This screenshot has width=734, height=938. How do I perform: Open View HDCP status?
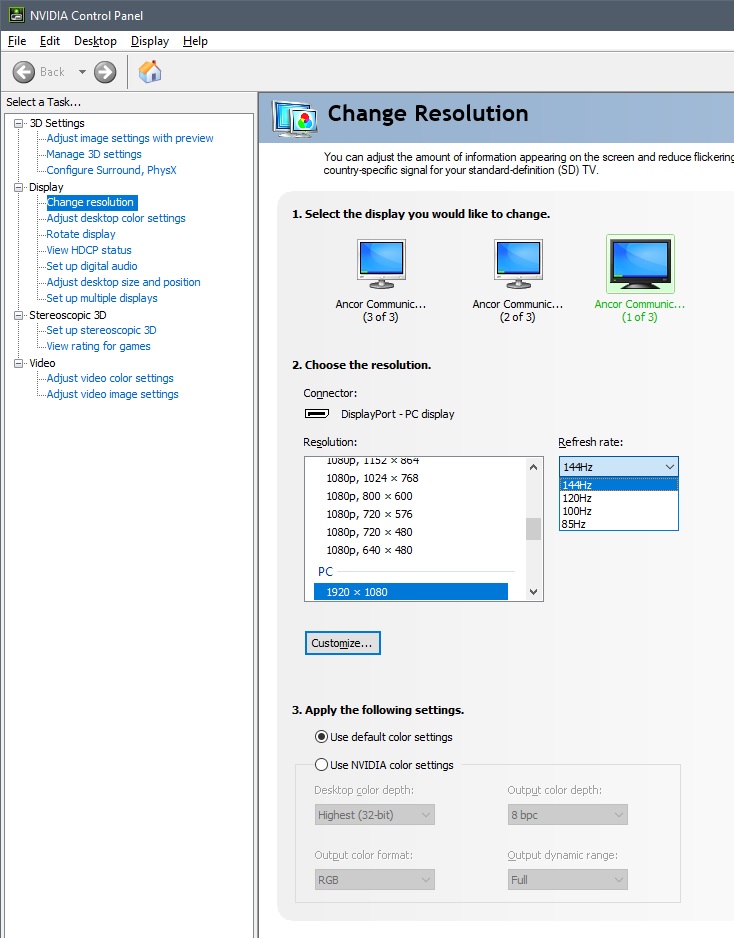coord(89,251)
